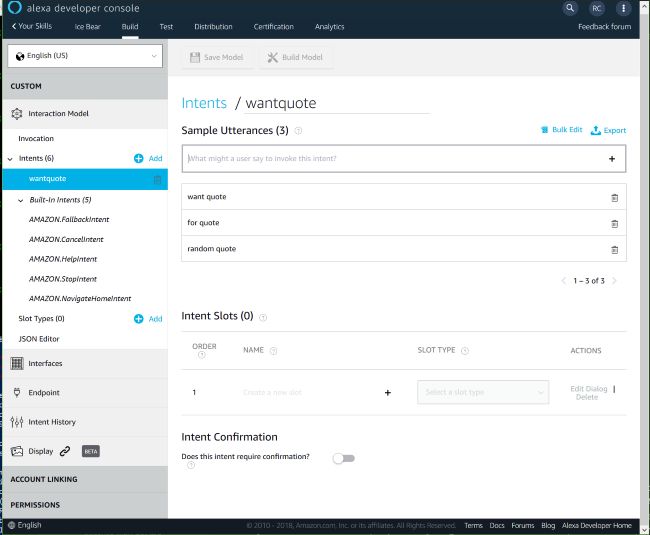The image size is (650, 535).
Task: Click the Save Model button
Action: pyautogui.click(x=217, y=57)
